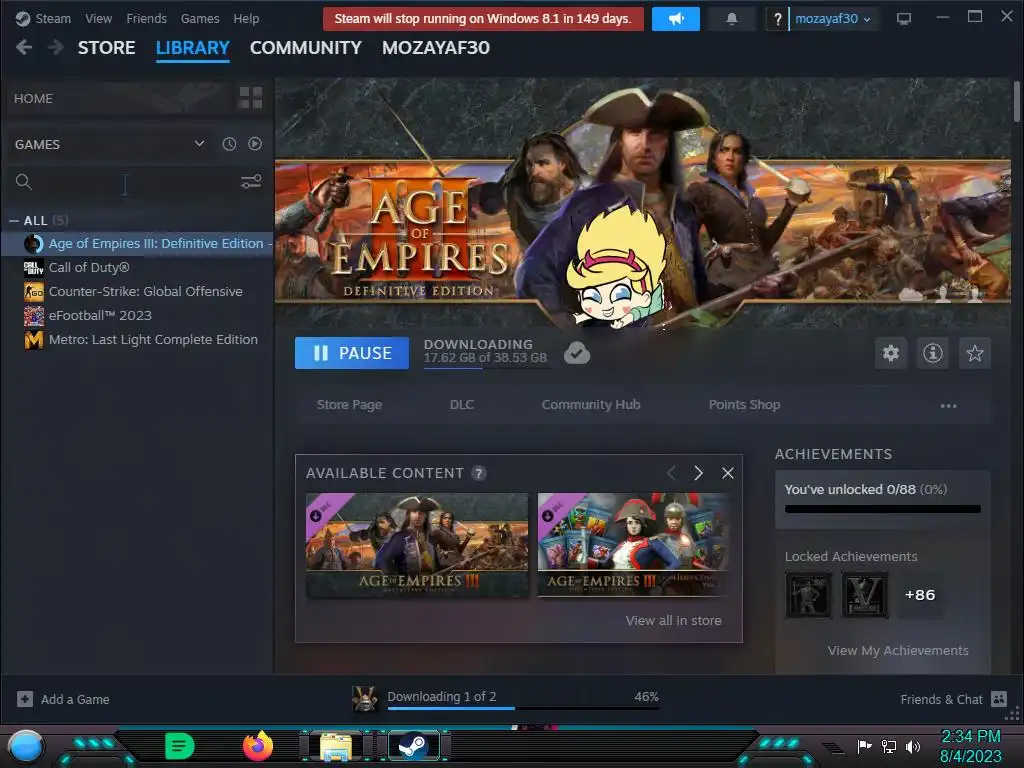Add game to favorites star icon
This screenshot has width=1024, height=768.
[975, 353]
